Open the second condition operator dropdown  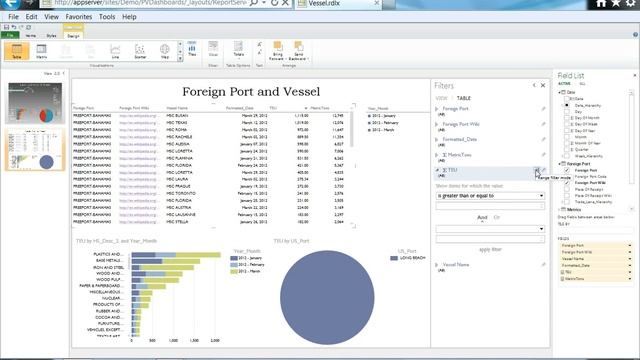[x=490, y=229]
